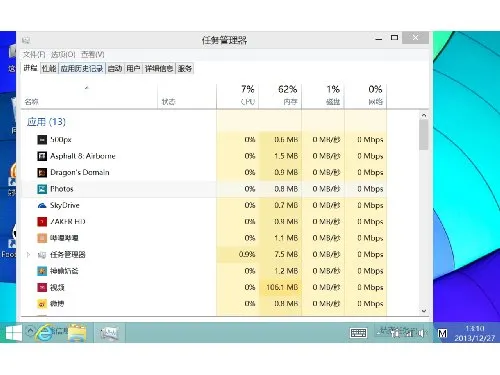Click the touch keyboard tray icon
Screen dimensions: 500x375
tap(358, 333)
